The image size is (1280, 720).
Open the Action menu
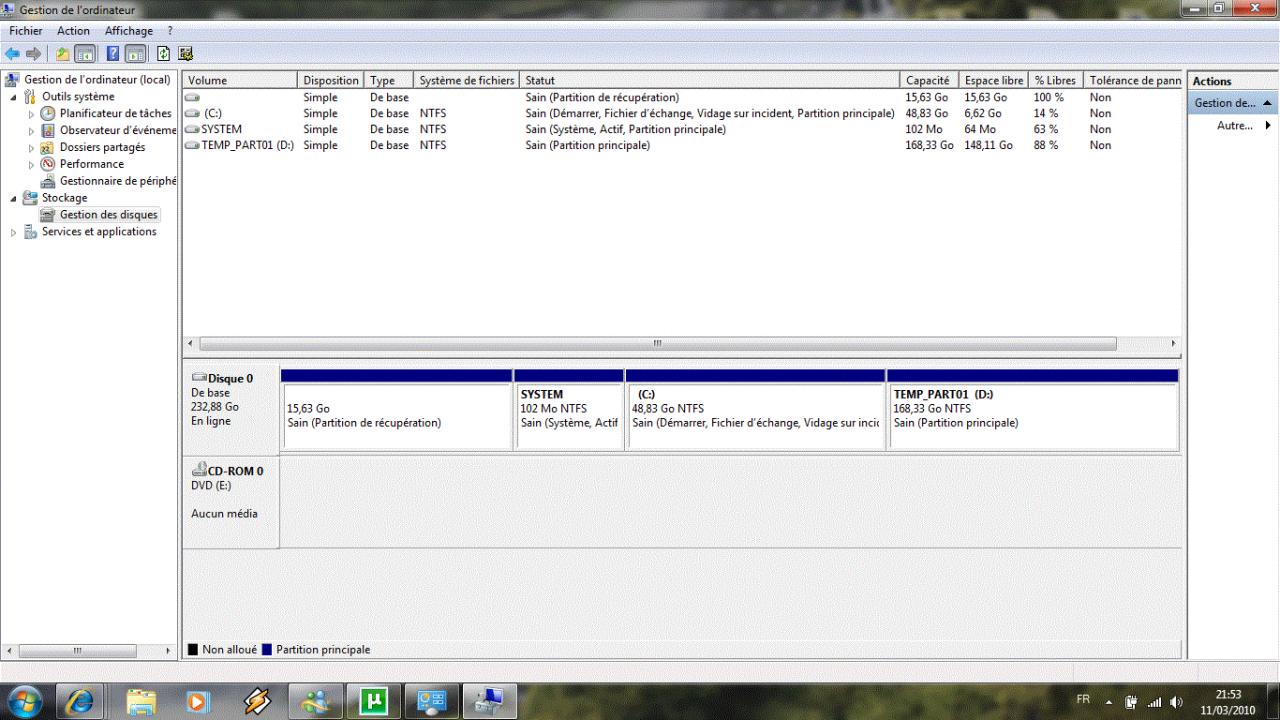(x=73, y=31)
